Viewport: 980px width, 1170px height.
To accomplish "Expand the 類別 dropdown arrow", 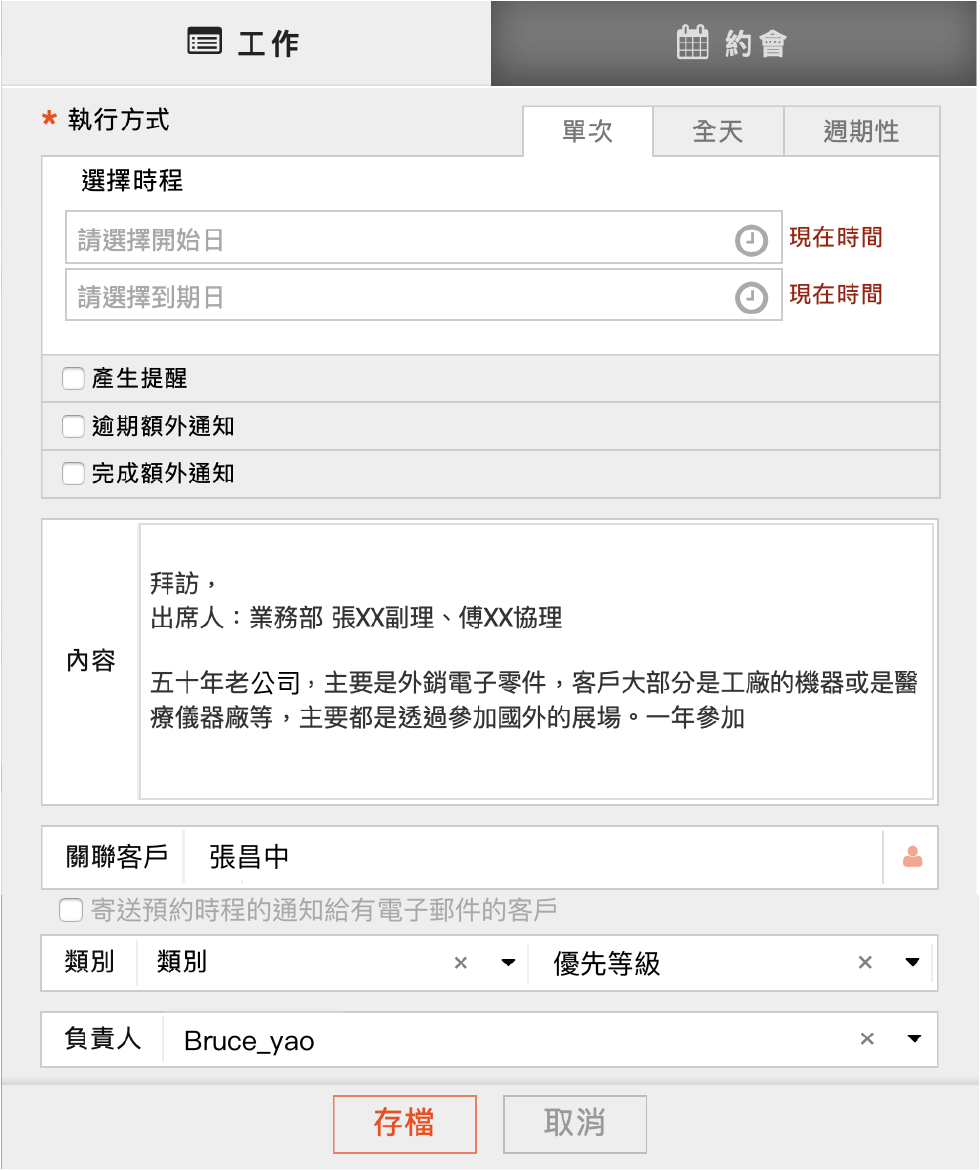I will (508, 963).
